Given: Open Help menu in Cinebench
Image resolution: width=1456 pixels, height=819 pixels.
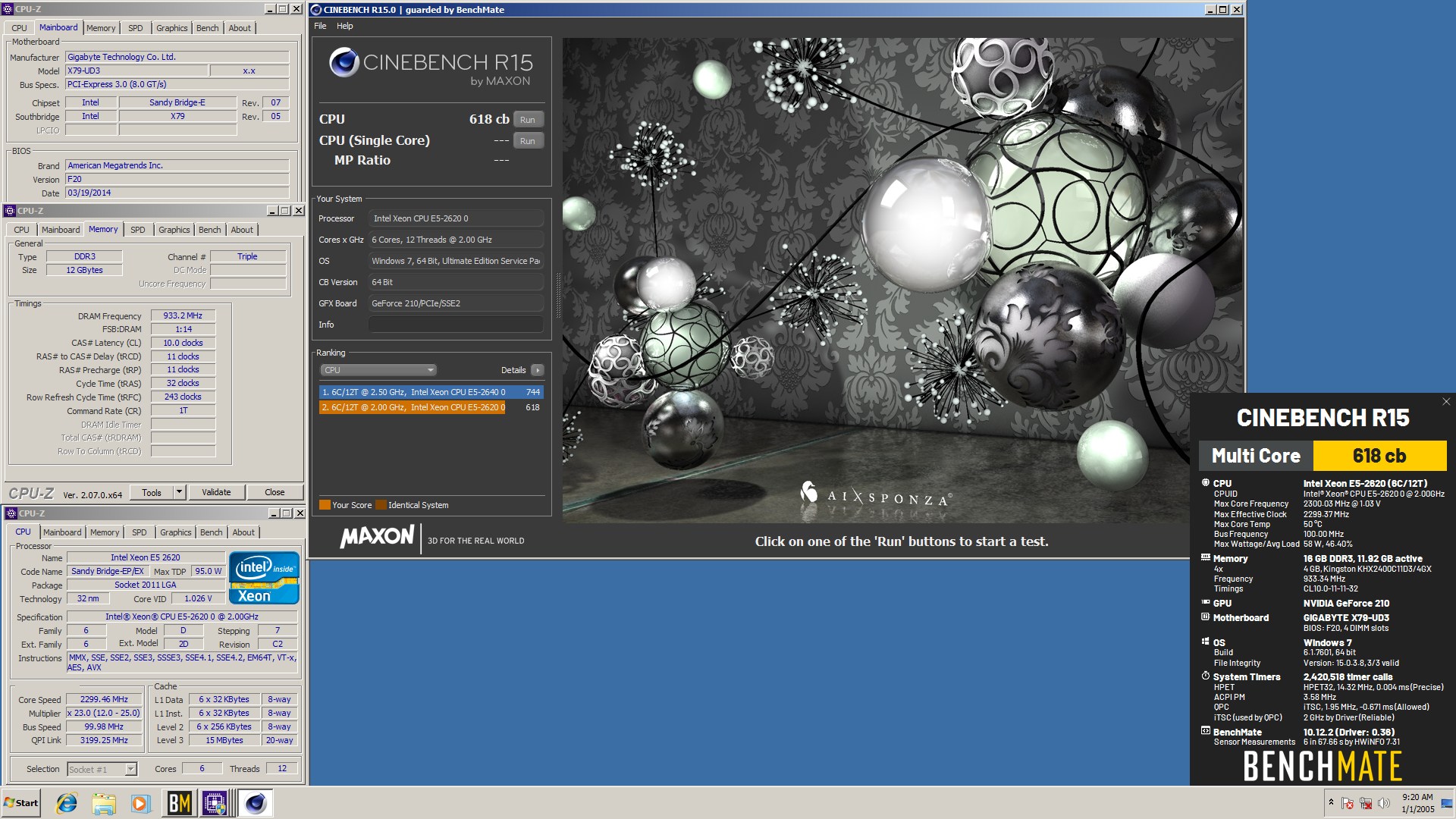Looking at the screenshot, I should 345,26.
